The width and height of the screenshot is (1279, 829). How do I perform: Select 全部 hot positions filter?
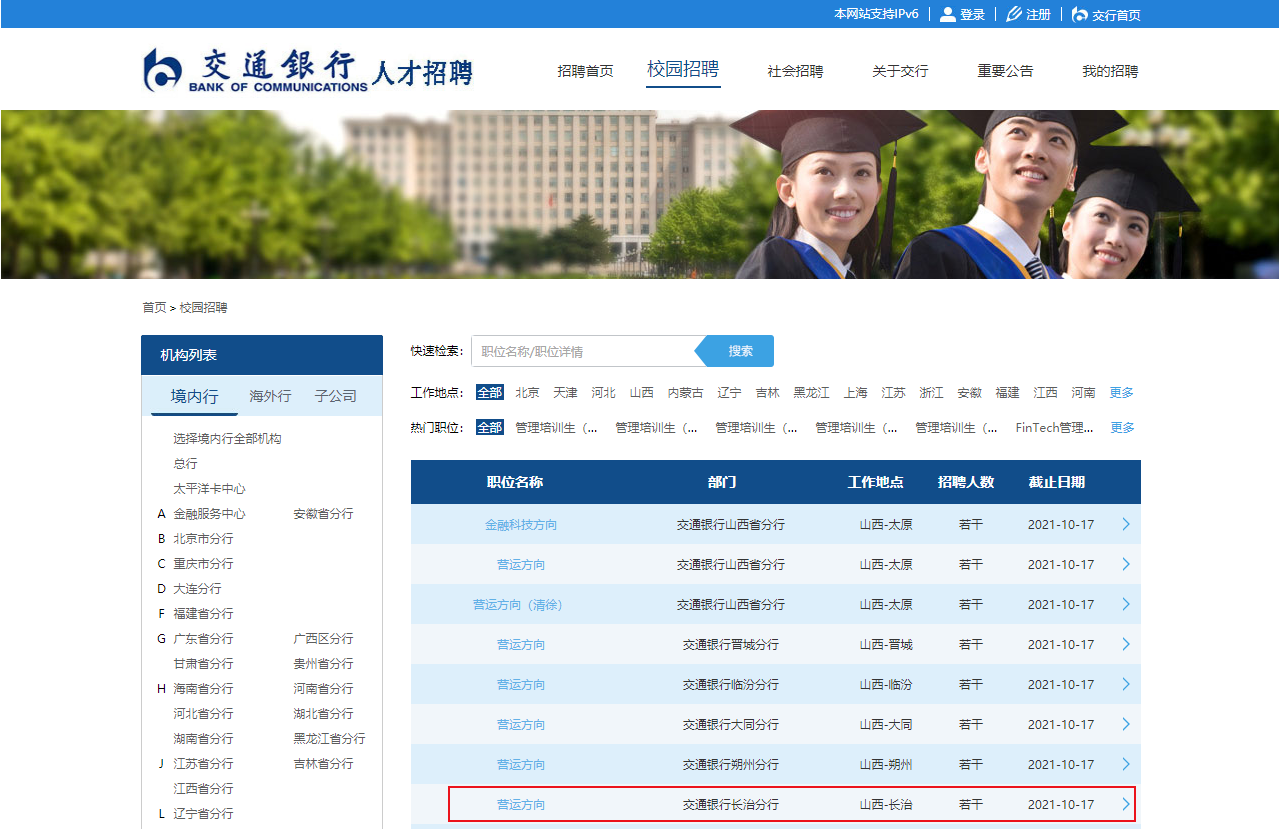click(x=490, y=428)
